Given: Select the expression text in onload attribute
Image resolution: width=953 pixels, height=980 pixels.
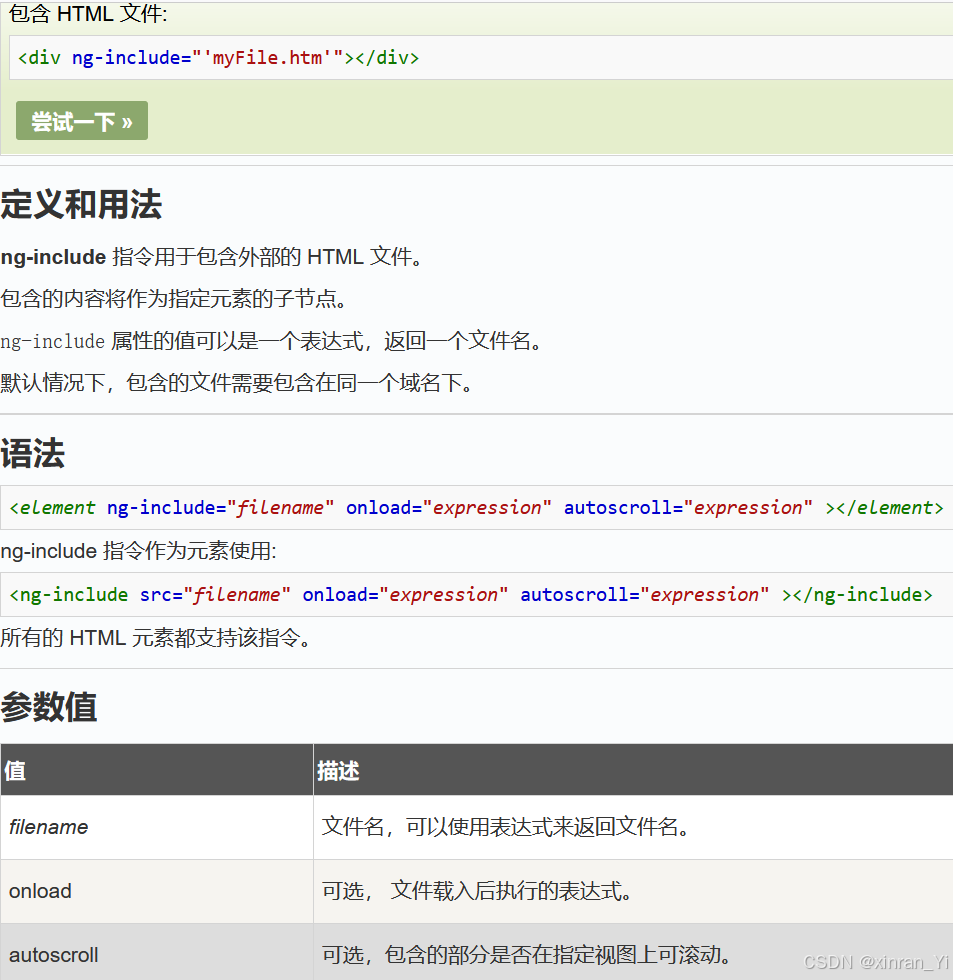Looking at the screenshot, I should click(x=489, y=508).
